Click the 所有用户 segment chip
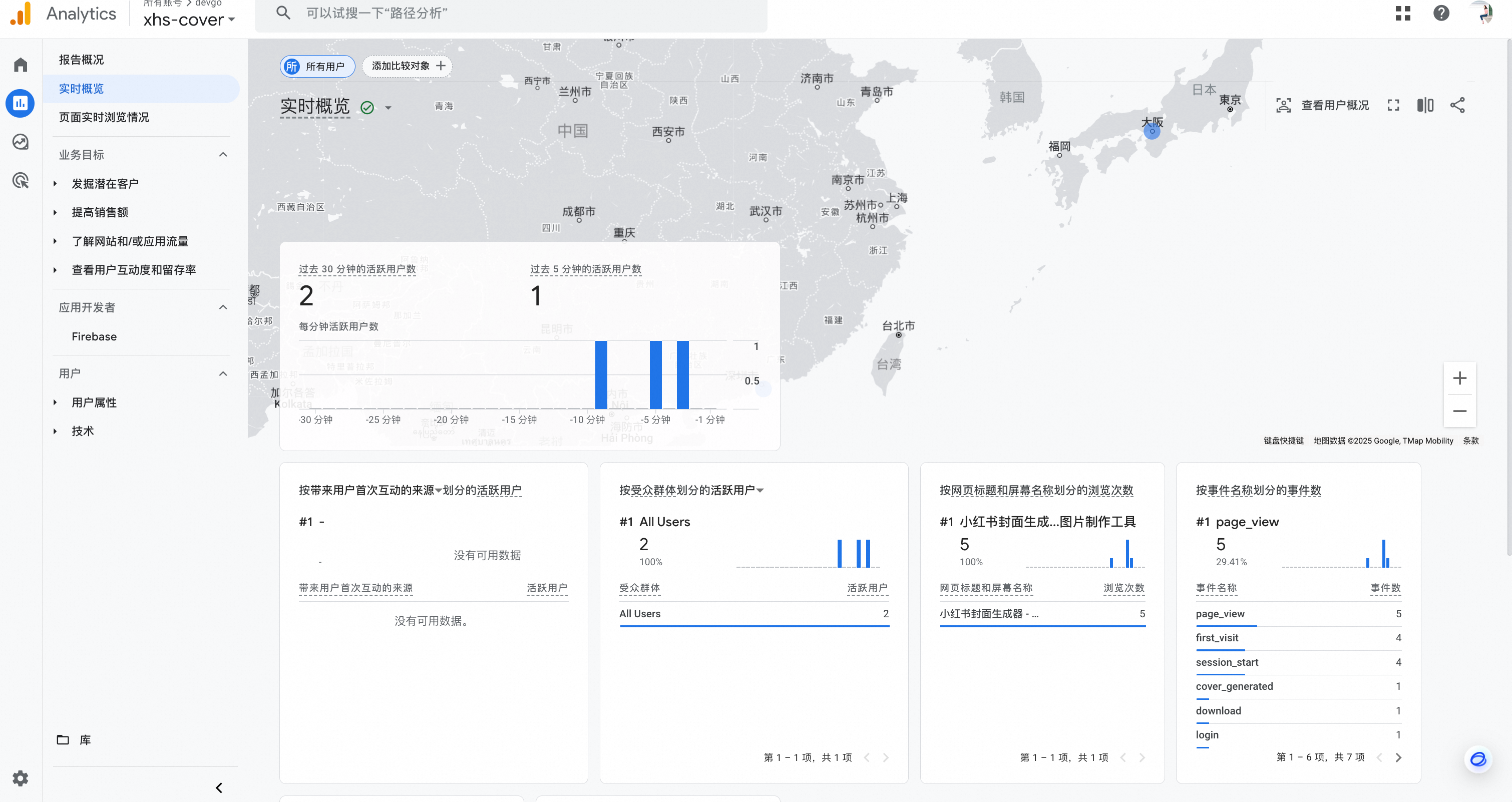Screen dimensions: 1512x802 click(x=317, y=67)
